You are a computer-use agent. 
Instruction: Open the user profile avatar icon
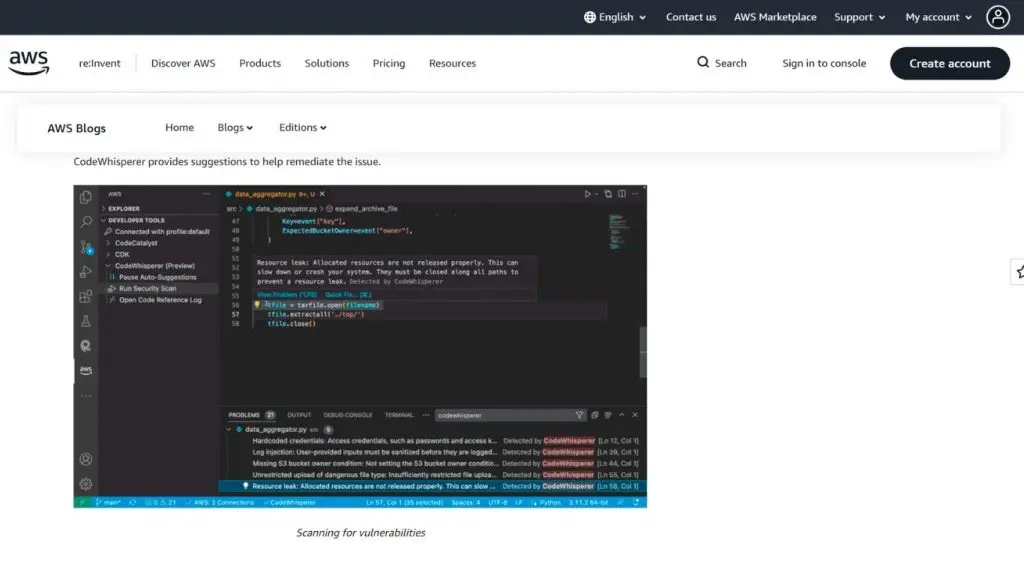[998, 18]
